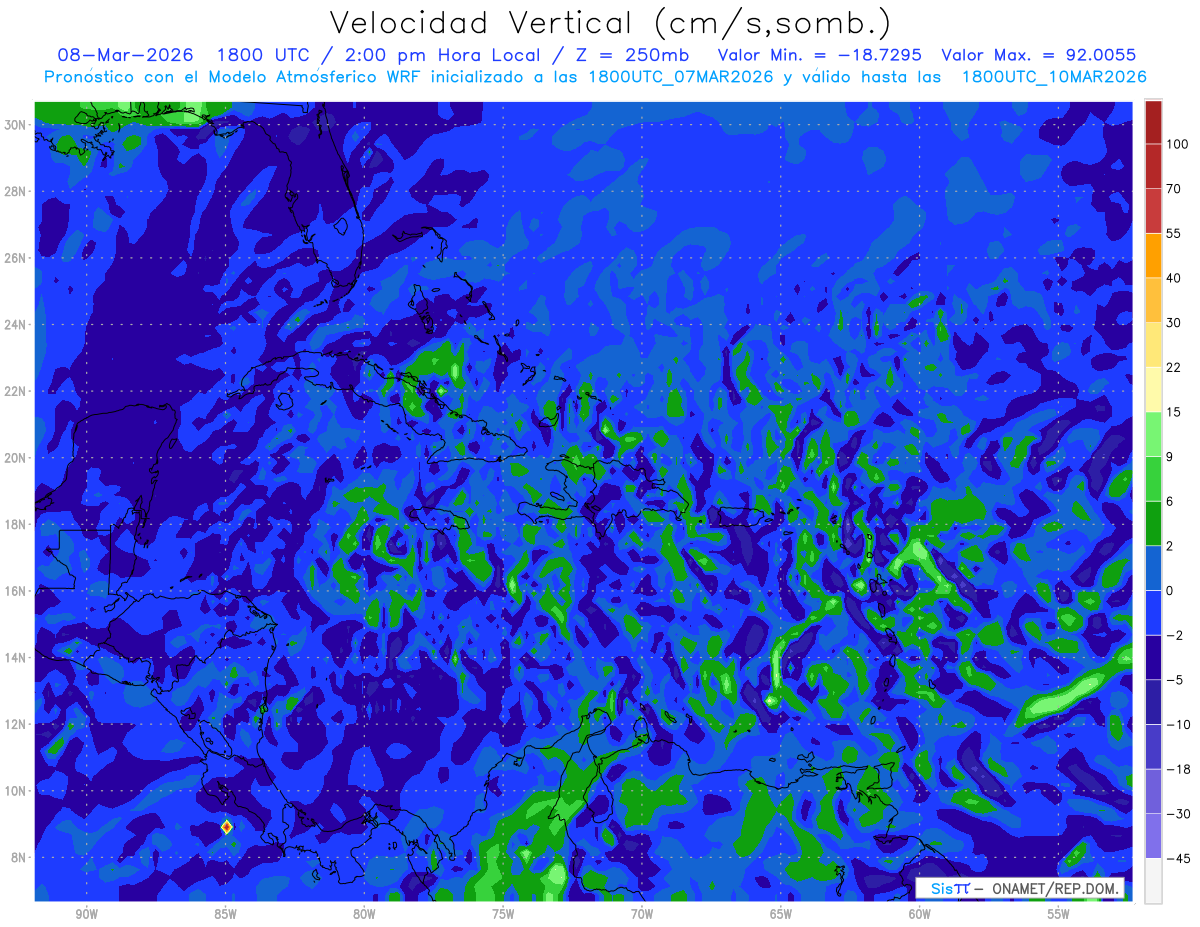This screenshot has height=927, width=1200.
Task: Select the white colorbar segment below -45
Action: [1153, 880]
